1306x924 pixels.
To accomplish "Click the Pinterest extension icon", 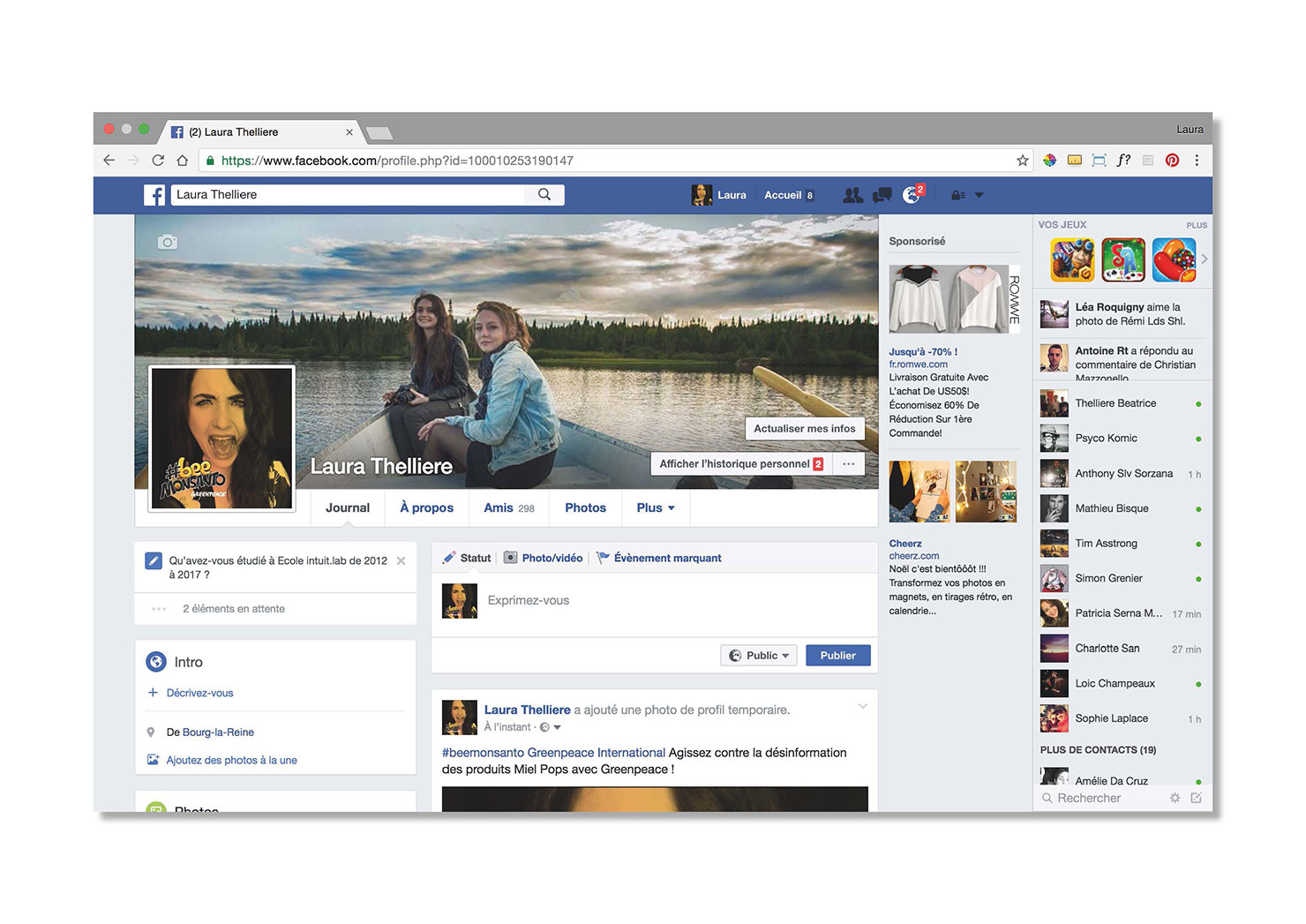I will tap(1172, 161).
